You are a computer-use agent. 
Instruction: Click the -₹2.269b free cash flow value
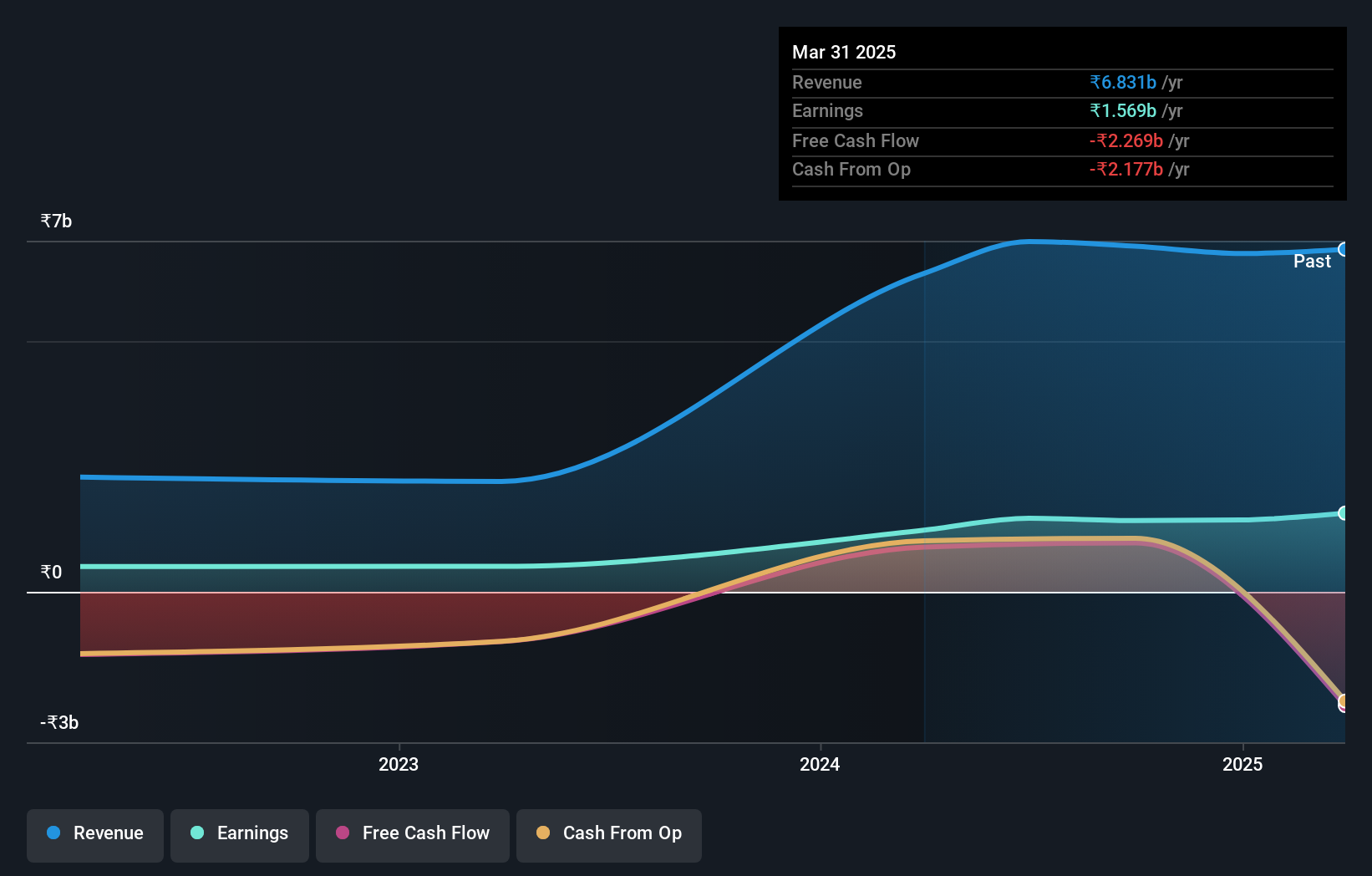click(1126, 141)
